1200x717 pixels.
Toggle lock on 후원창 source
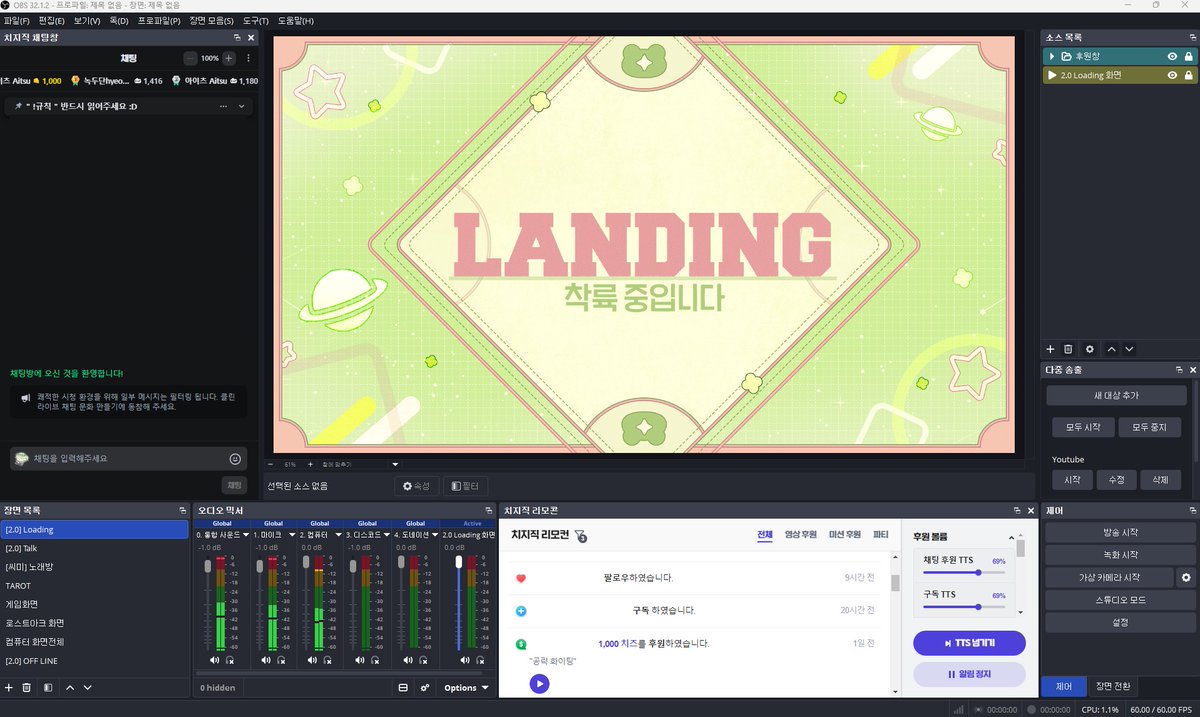click(x=1188, y=57)
